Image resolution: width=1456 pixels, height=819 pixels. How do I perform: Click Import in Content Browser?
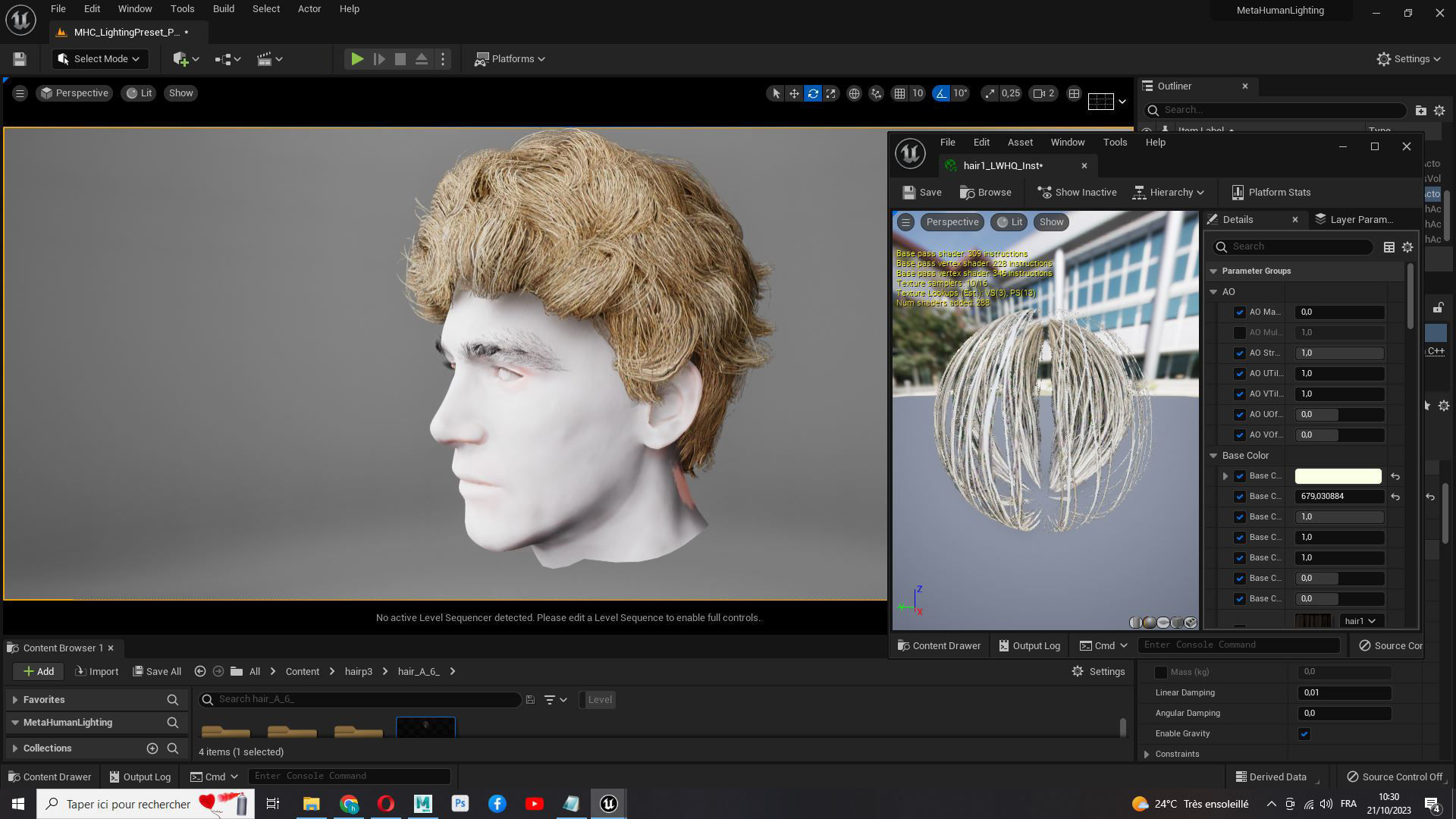pyautogui.click(x=96, y=672)
